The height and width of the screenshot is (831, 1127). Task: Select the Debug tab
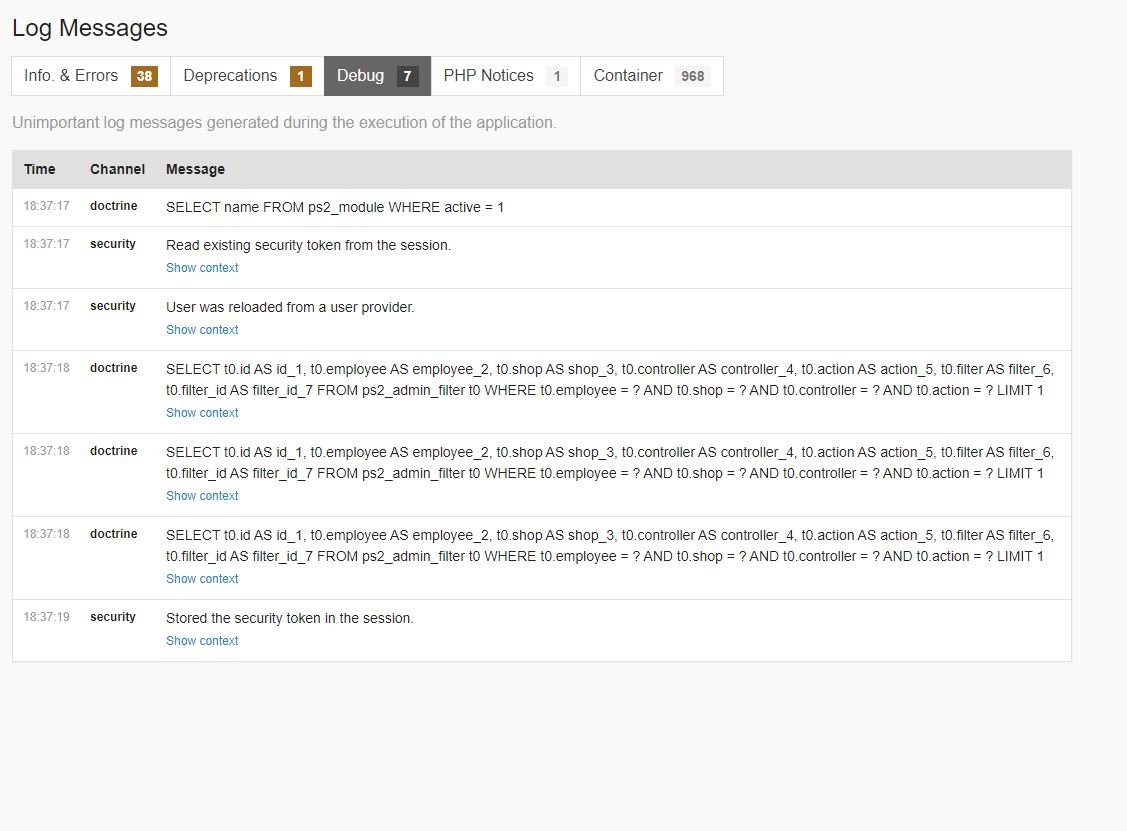377,75
